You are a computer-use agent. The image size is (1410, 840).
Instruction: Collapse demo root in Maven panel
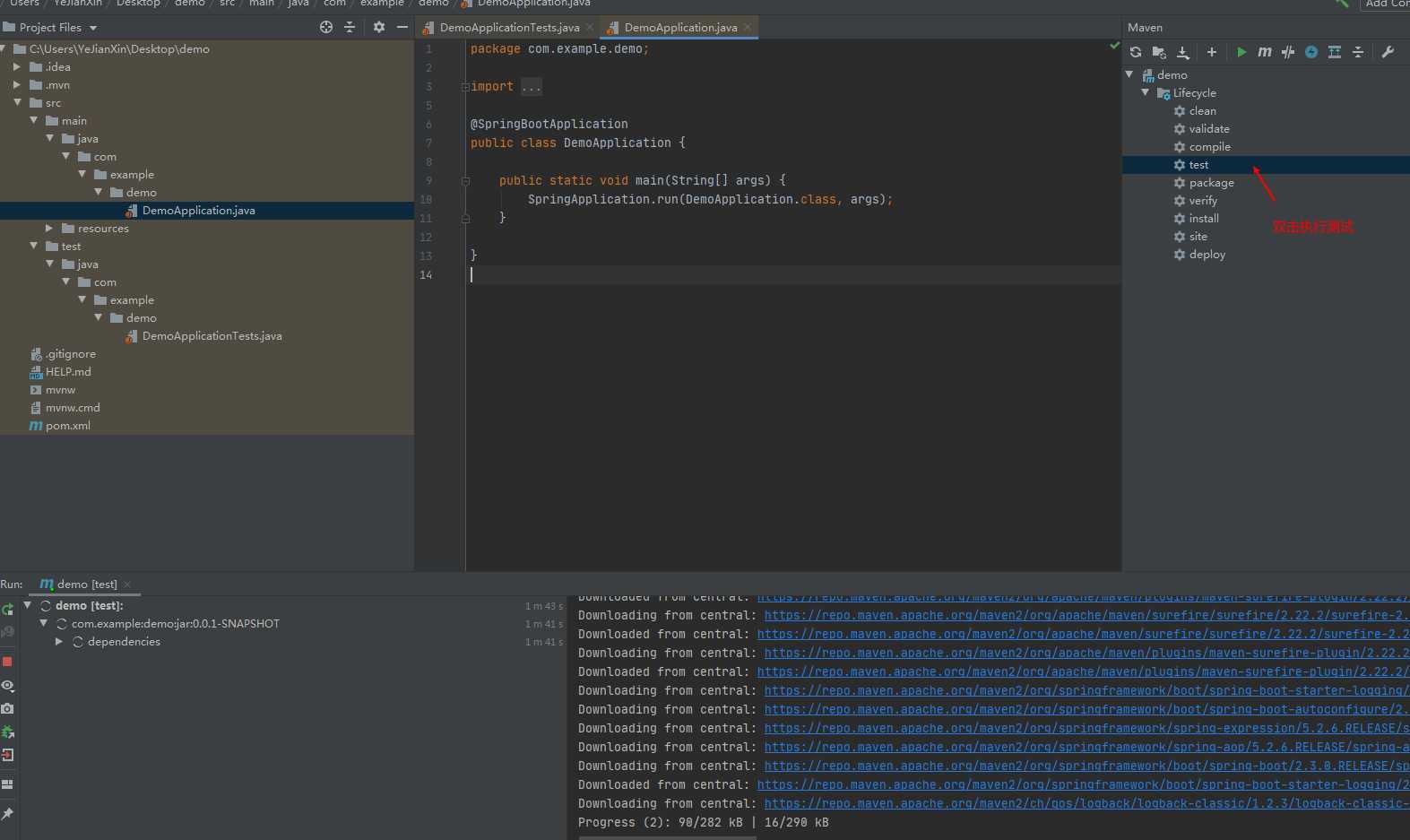pos(1129,75)
